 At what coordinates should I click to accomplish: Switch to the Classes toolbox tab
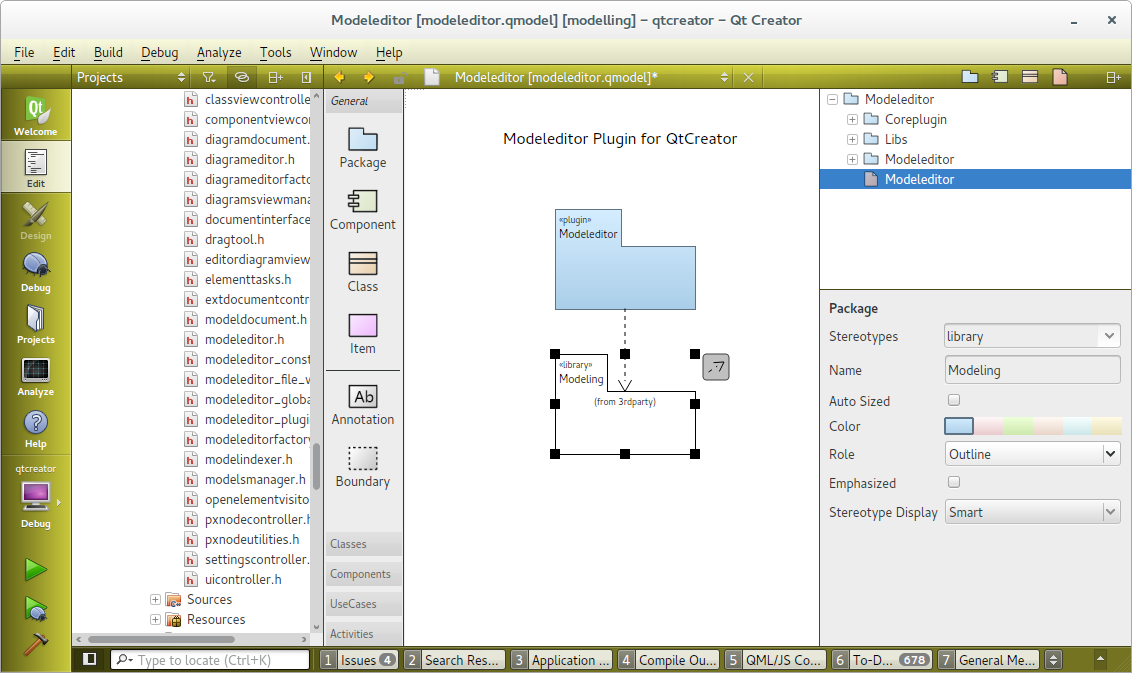tap(364, 544)
